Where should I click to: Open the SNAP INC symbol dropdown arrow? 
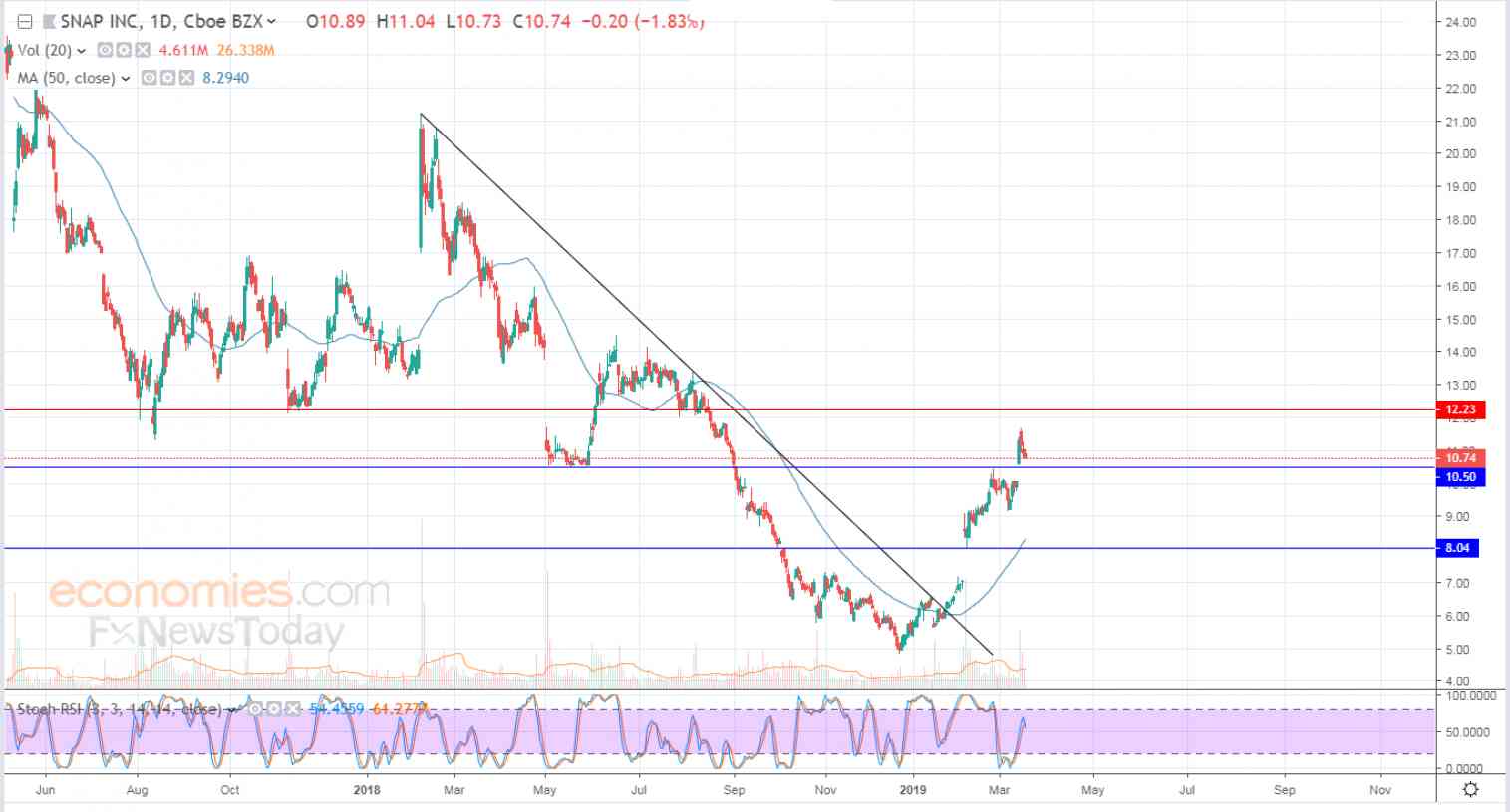click(x=272, y=21)
